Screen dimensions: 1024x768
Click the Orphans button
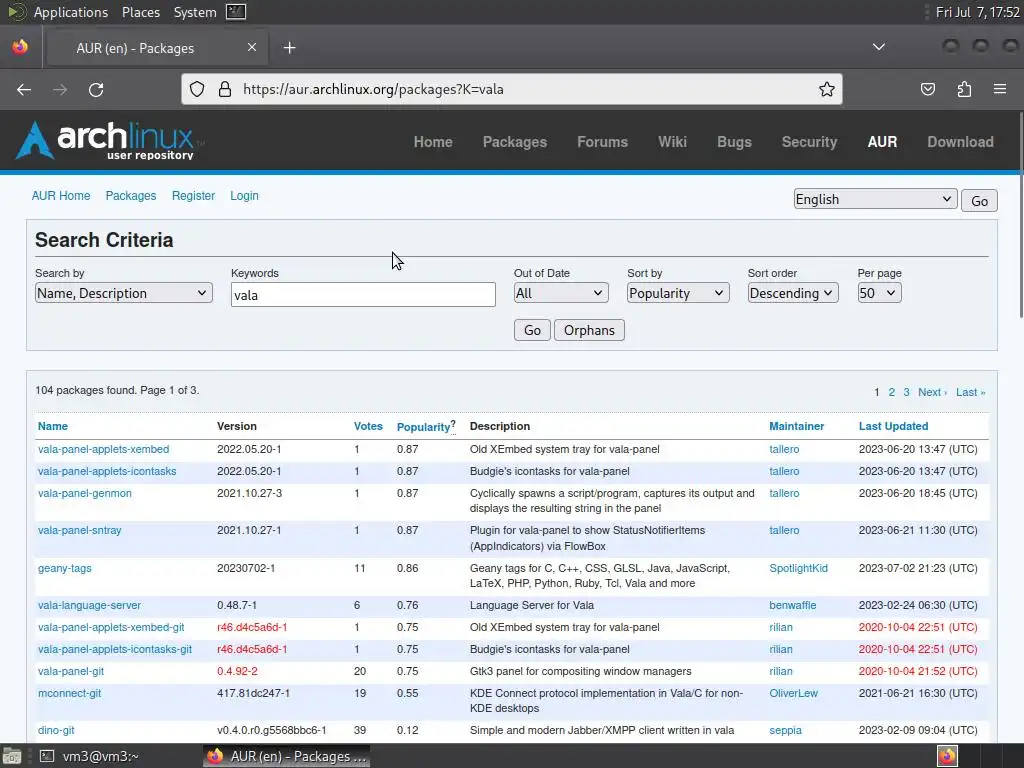tap(589, 330)
